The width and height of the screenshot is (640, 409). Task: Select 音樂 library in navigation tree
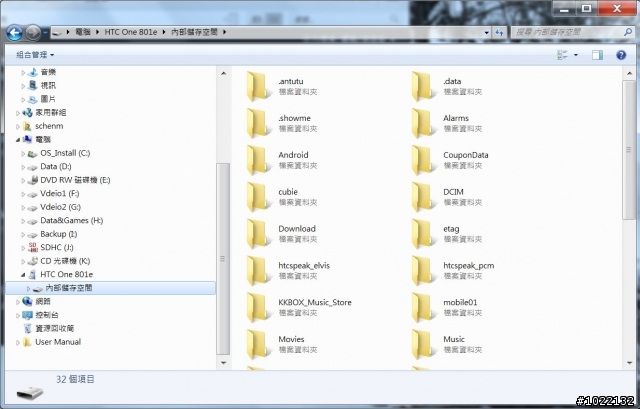point(48,72)
